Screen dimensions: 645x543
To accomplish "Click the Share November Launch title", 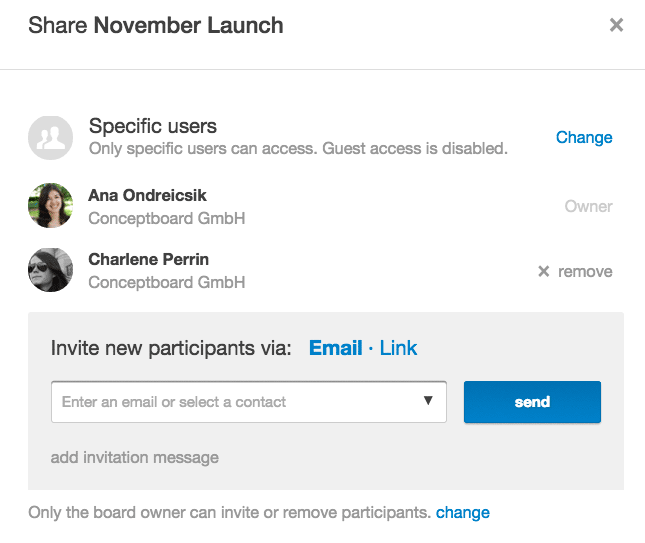I will point(155,26).
